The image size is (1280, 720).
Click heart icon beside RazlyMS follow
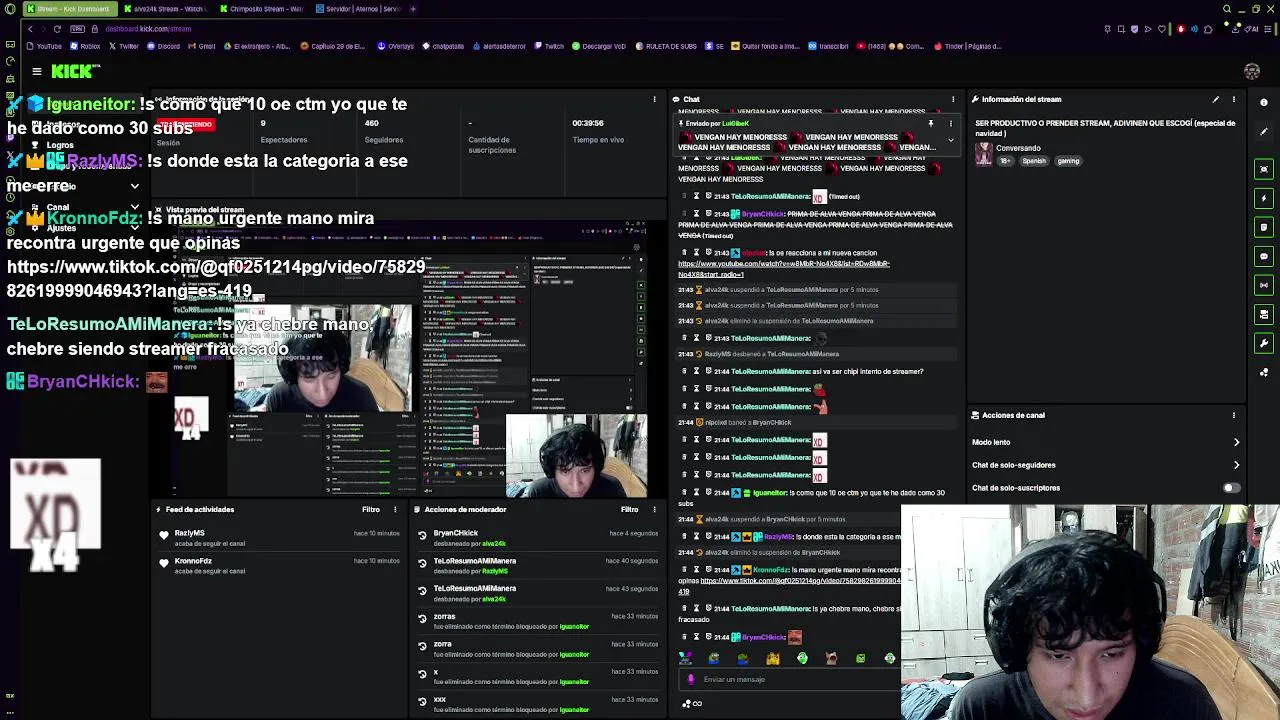(x=164, y=535)
